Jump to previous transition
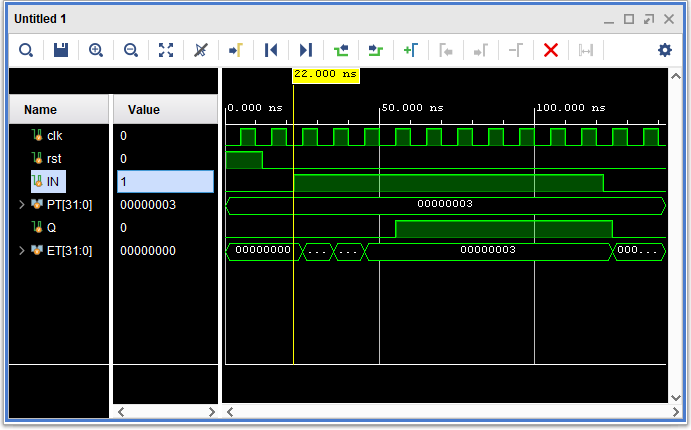Screen dimensions: 691x430 tap(341, 50)
